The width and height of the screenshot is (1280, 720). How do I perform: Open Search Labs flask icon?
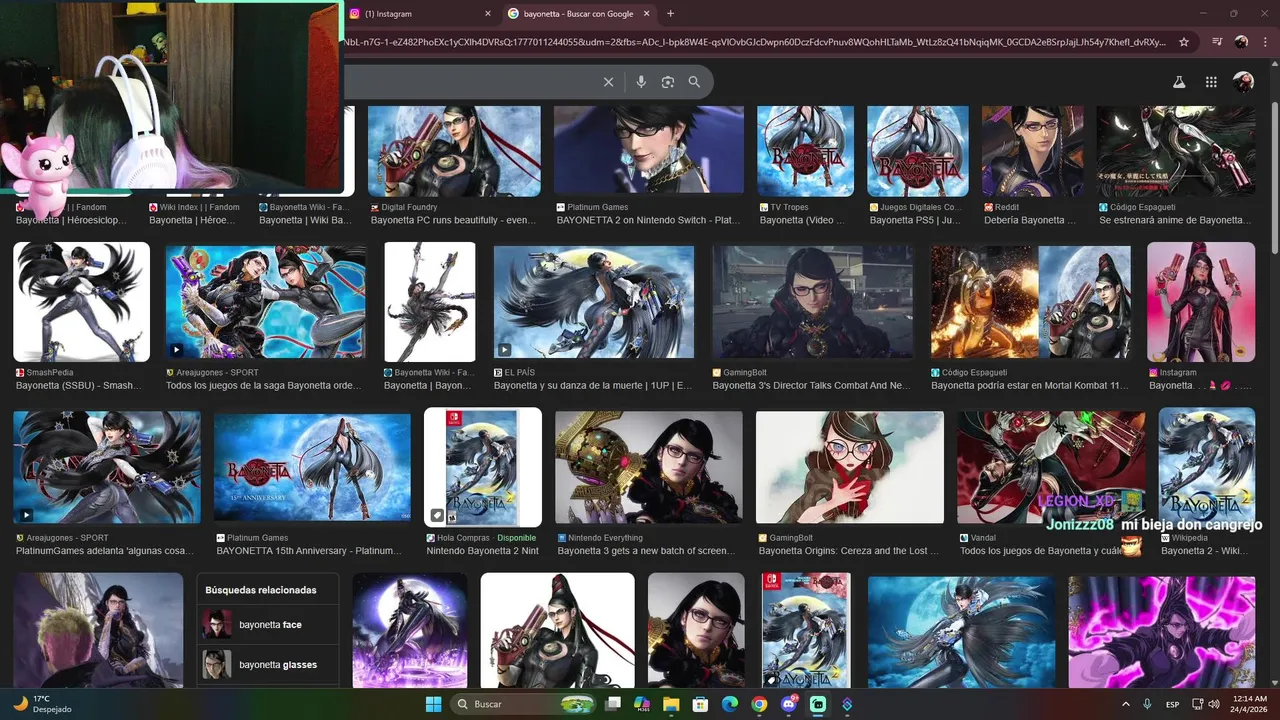click(x=1179, y=82)
